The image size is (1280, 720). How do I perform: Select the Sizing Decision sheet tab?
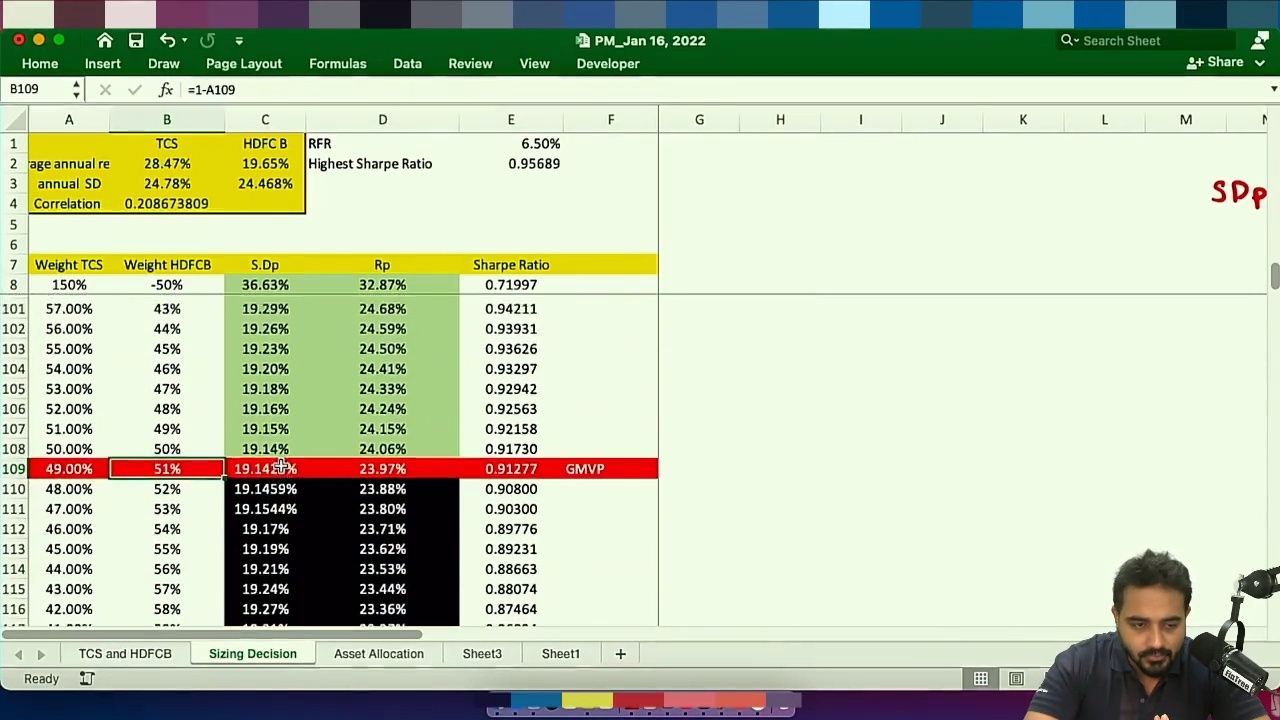pos(253,654)
